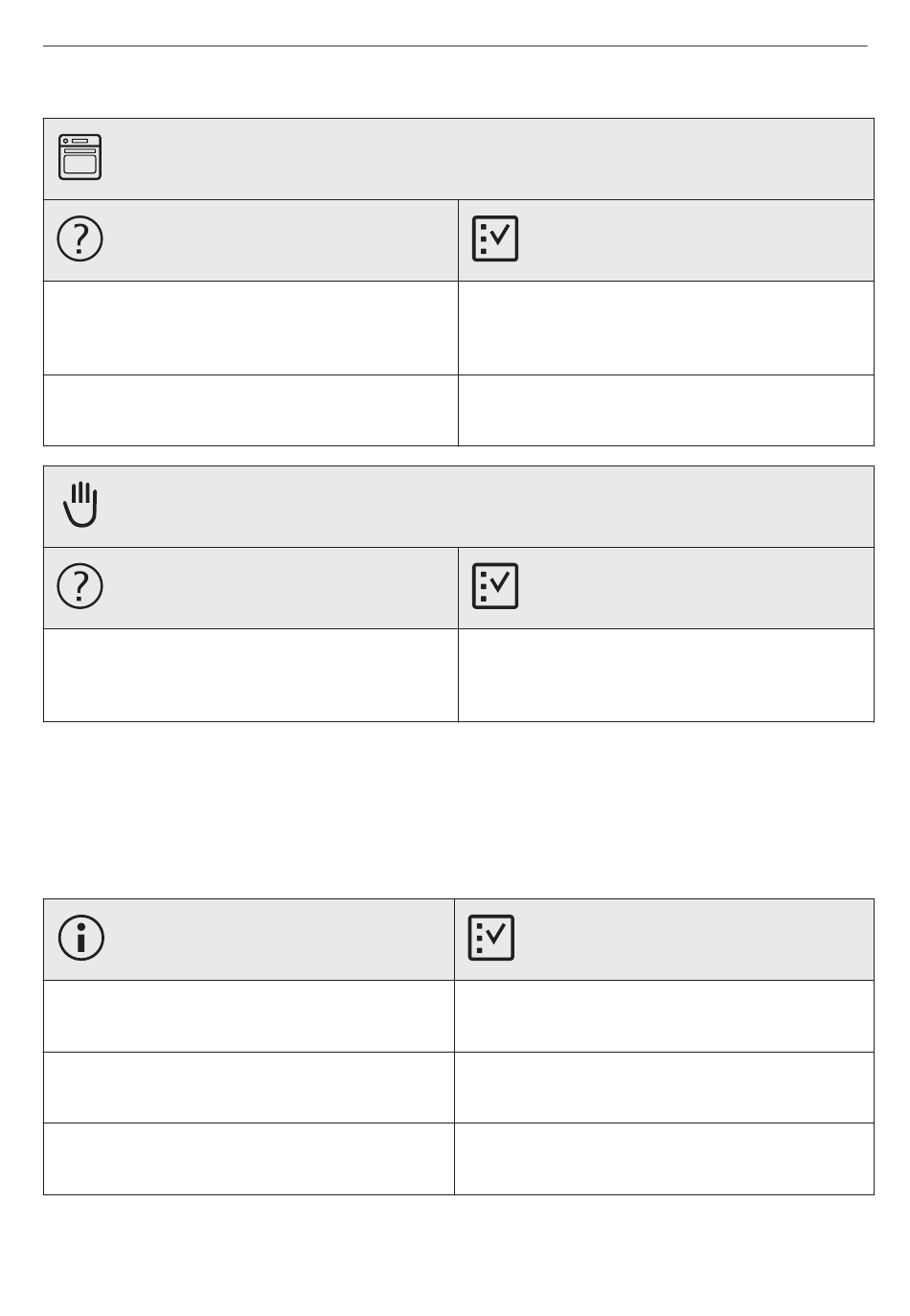Viewport: 910px width, 1316px height.
Task: Click the checklist icon beside the info icon
Action: coord(491,938)
